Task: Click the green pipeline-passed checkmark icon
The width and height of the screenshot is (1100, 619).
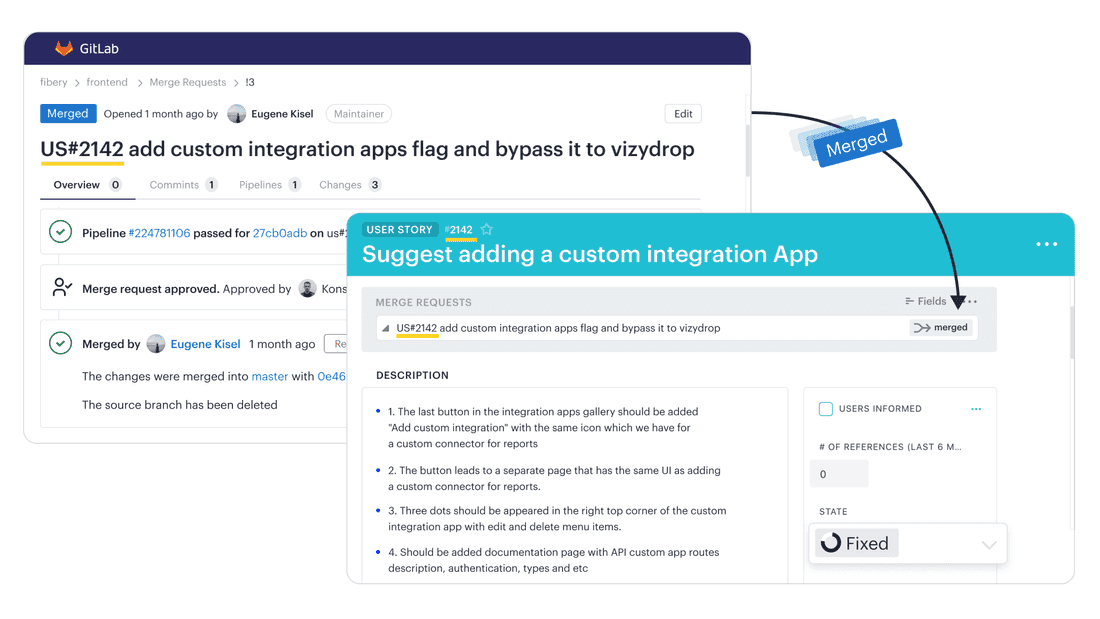Action: (x=60, y=231)
